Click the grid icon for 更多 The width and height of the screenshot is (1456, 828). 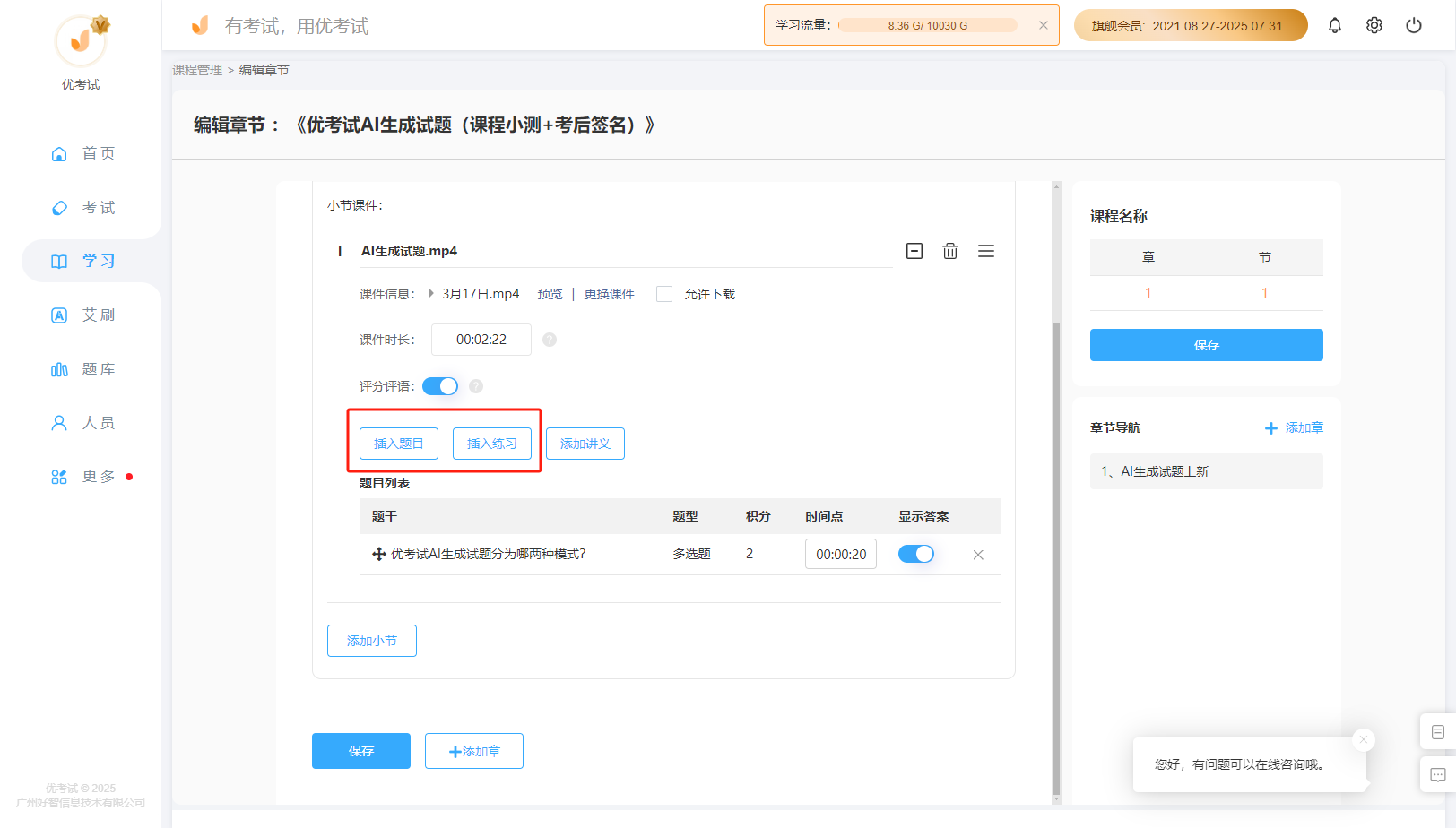(59, 476)
